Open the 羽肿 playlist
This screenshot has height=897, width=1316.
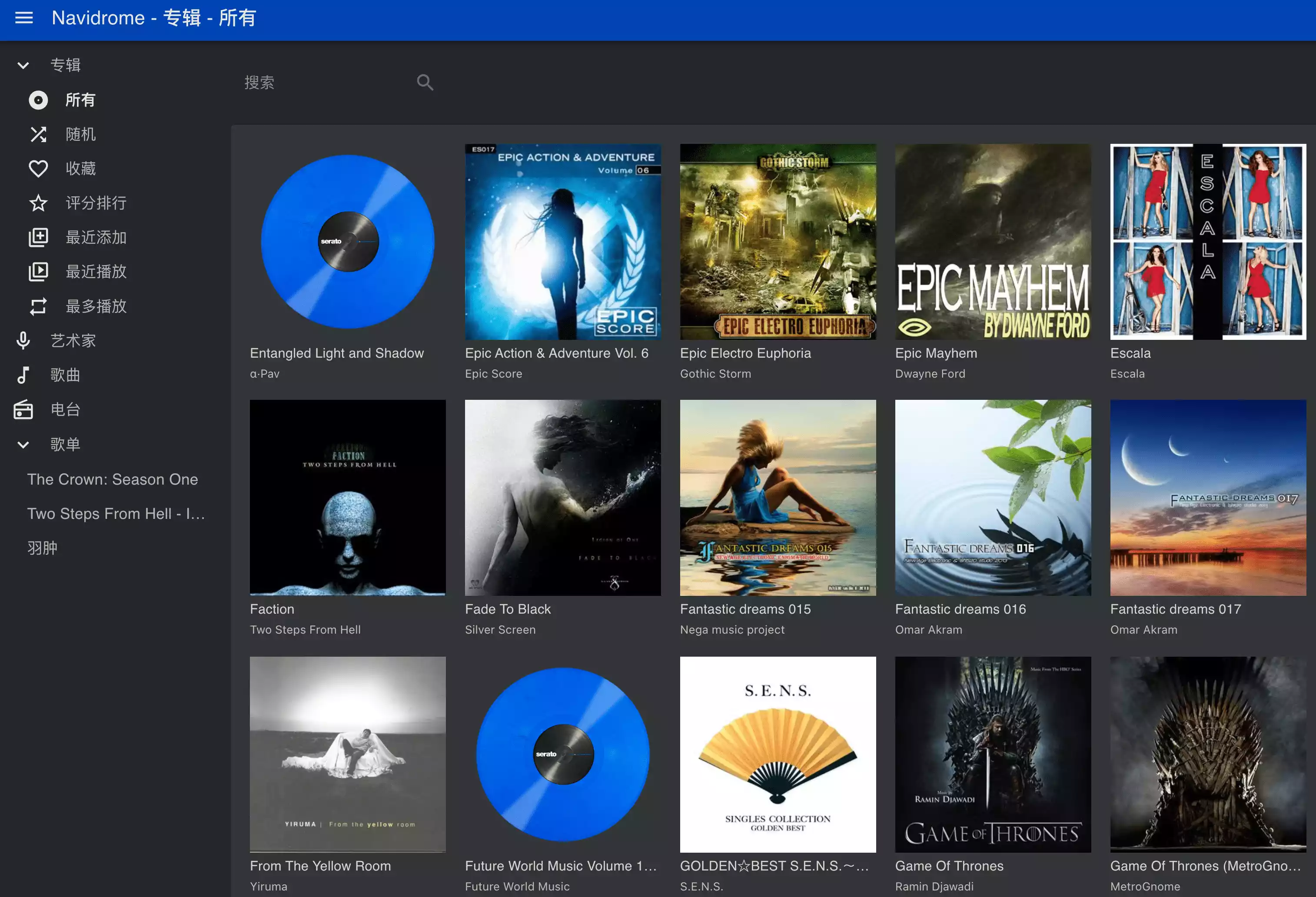tap(43, 548)
